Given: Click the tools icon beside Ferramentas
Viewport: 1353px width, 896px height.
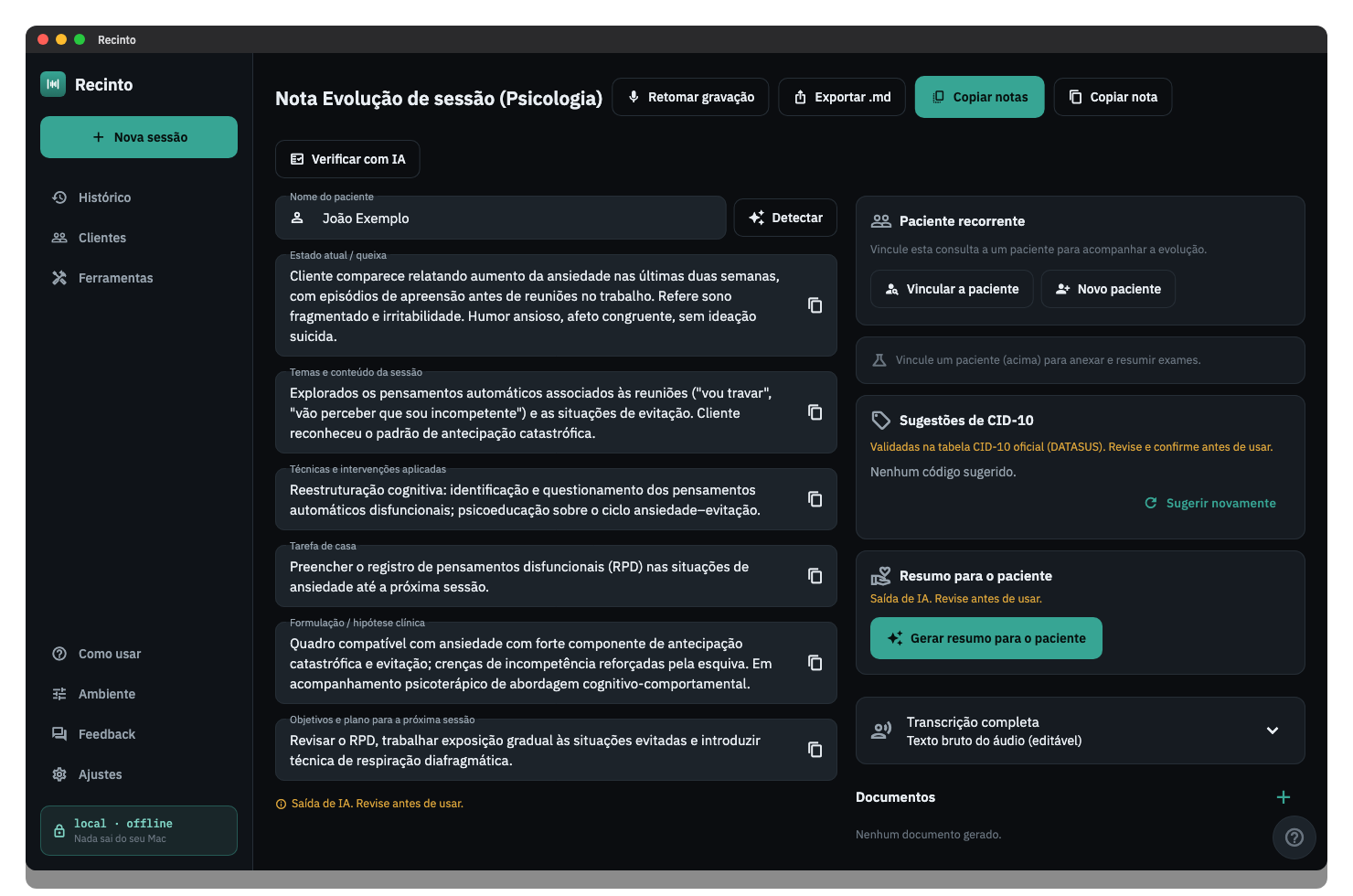Looking at the screenshot, I should 59,278.
